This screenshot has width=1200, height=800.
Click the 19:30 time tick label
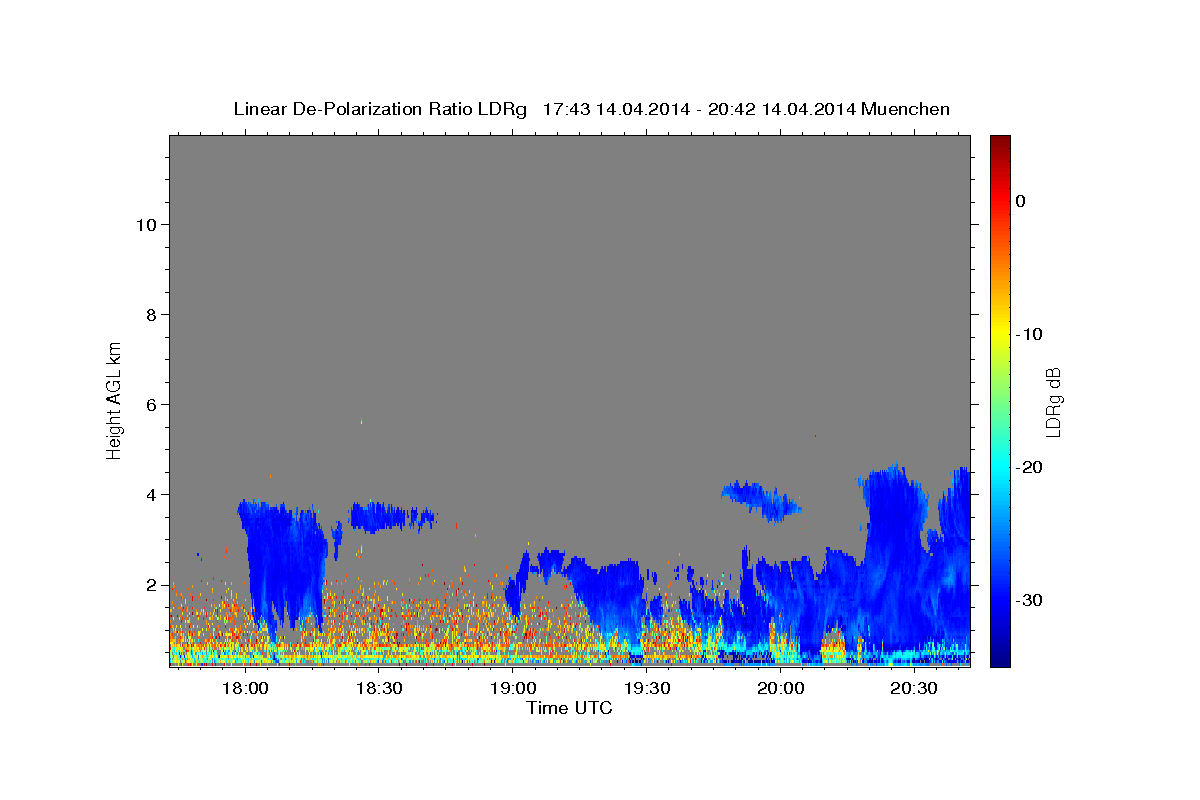(x=646, y=689)
